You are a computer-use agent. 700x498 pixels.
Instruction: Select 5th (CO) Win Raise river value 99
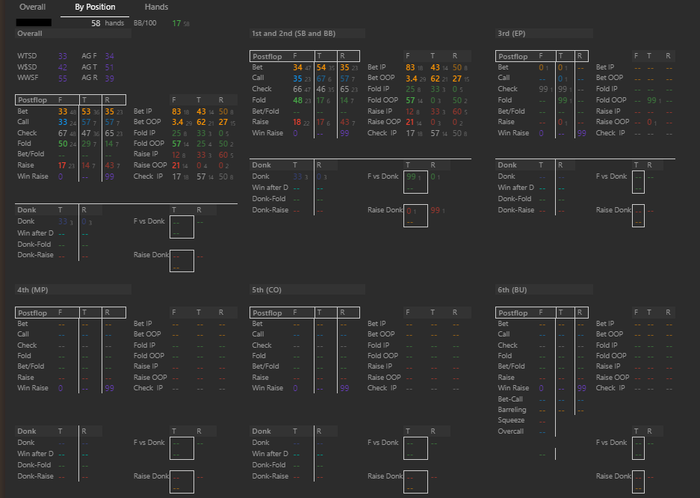(344, 388)
